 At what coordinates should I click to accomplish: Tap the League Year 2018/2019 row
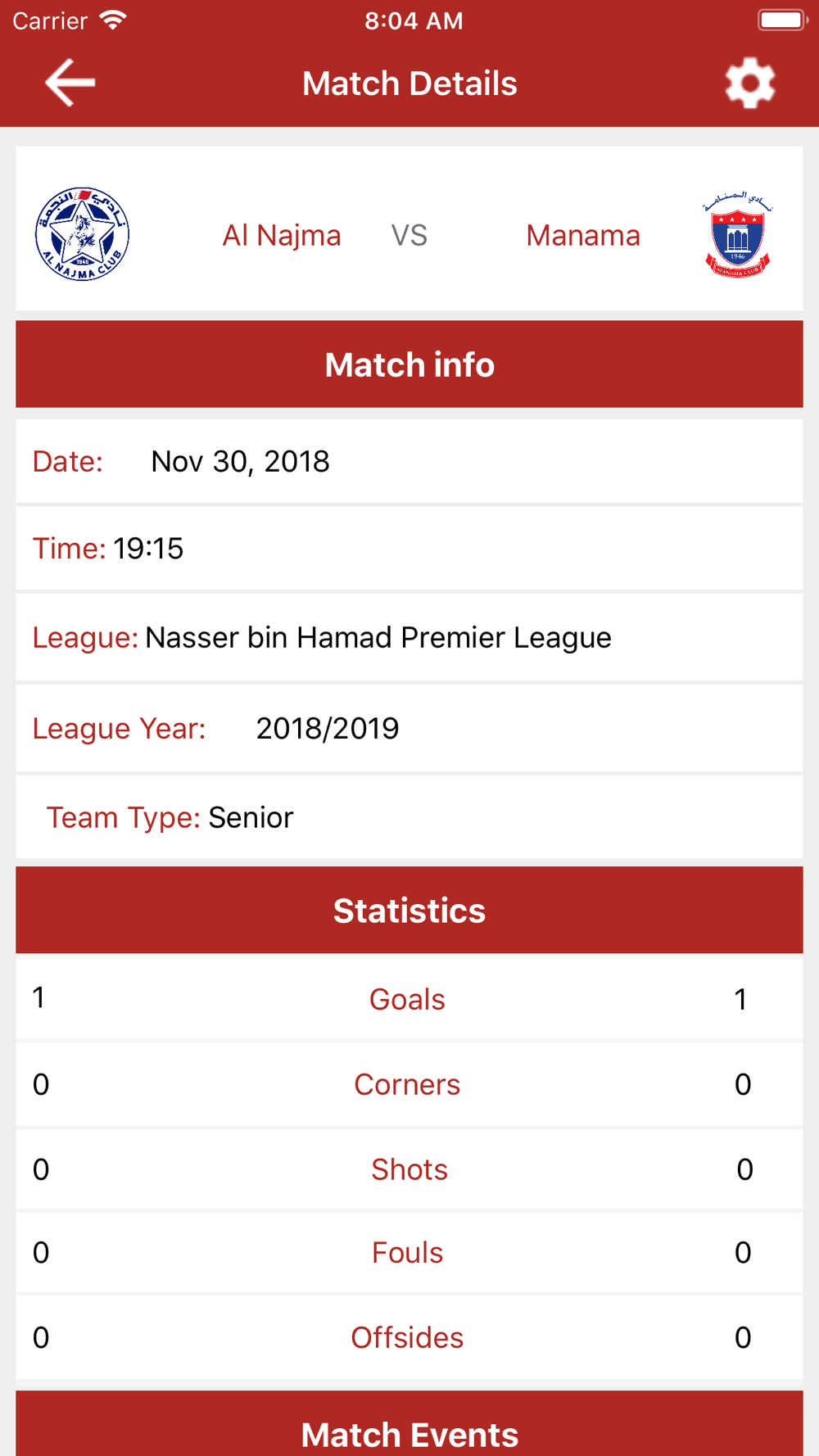409,729
